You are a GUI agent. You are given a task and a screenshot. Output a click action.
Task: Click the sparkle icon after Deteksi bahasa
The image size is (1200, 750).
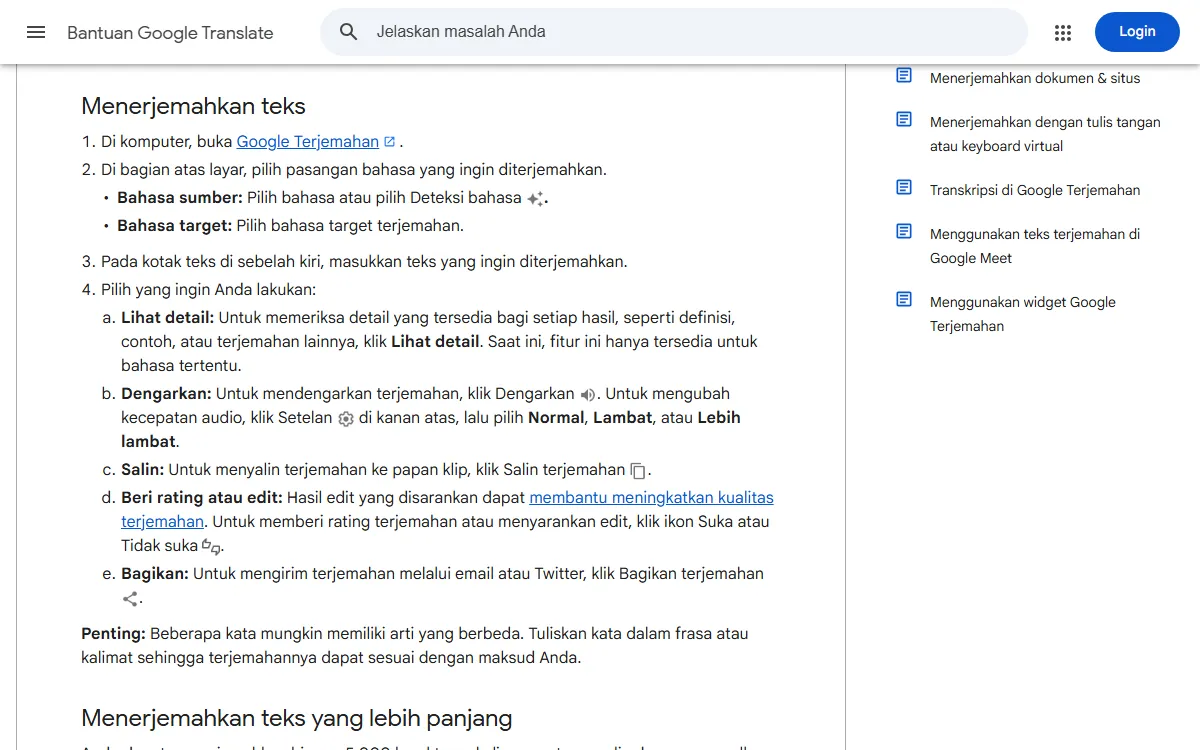pos(536,199)
